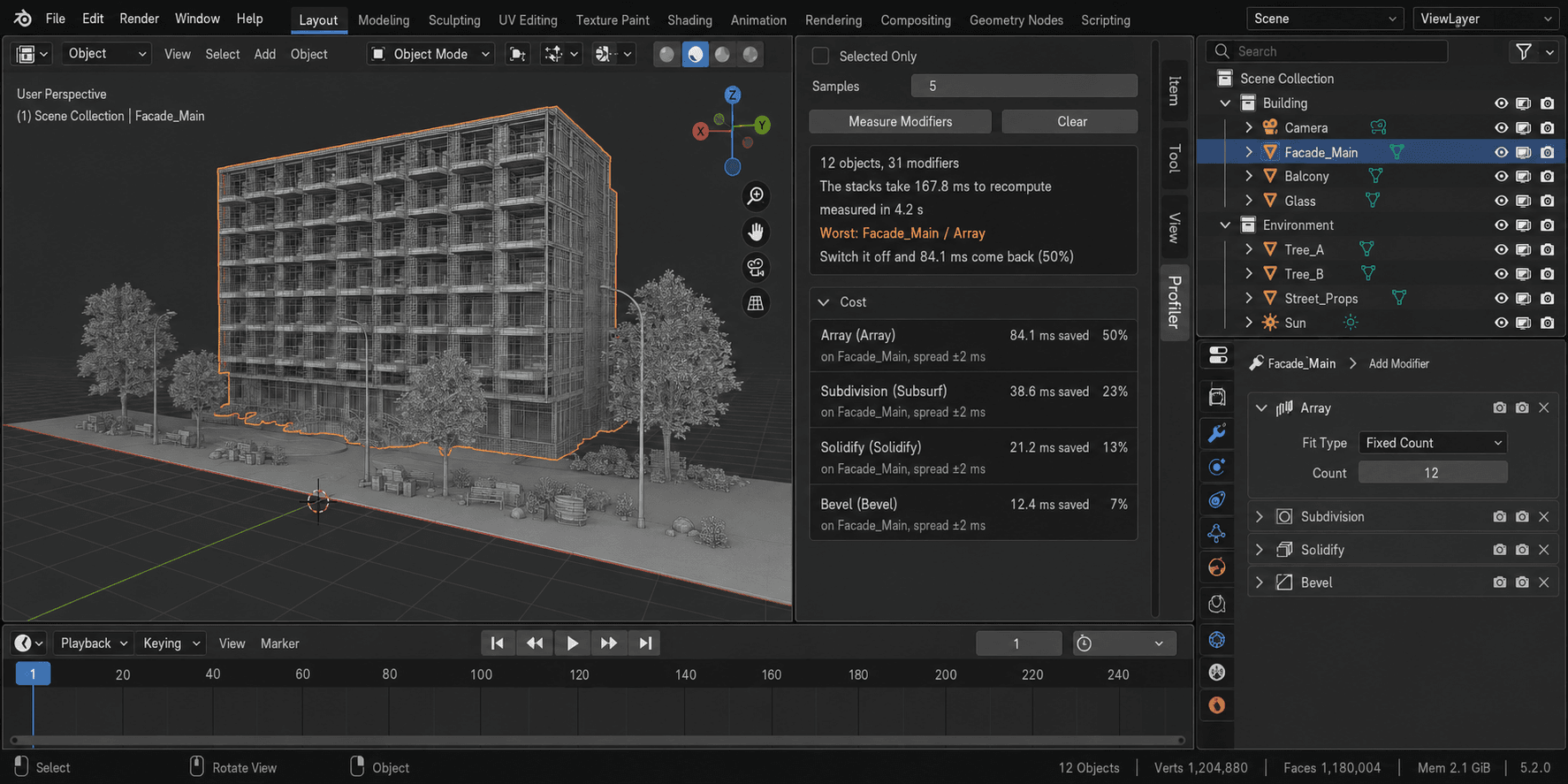Click the Samples value slider

[x=1024, y=86]
